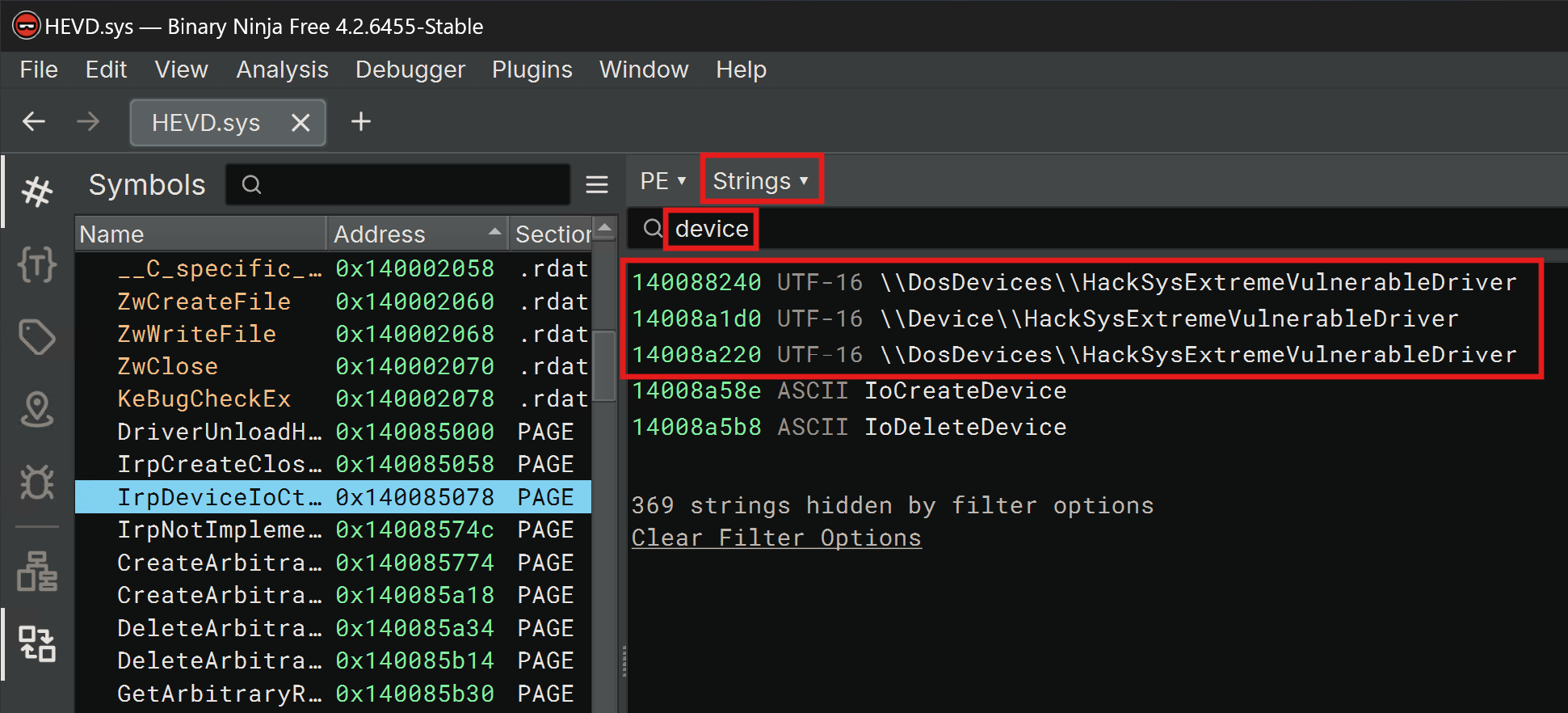Click the symbols list vertical scrollbar thumb
Viewport: 1568px width, 713px height.
tap(603, 365)
